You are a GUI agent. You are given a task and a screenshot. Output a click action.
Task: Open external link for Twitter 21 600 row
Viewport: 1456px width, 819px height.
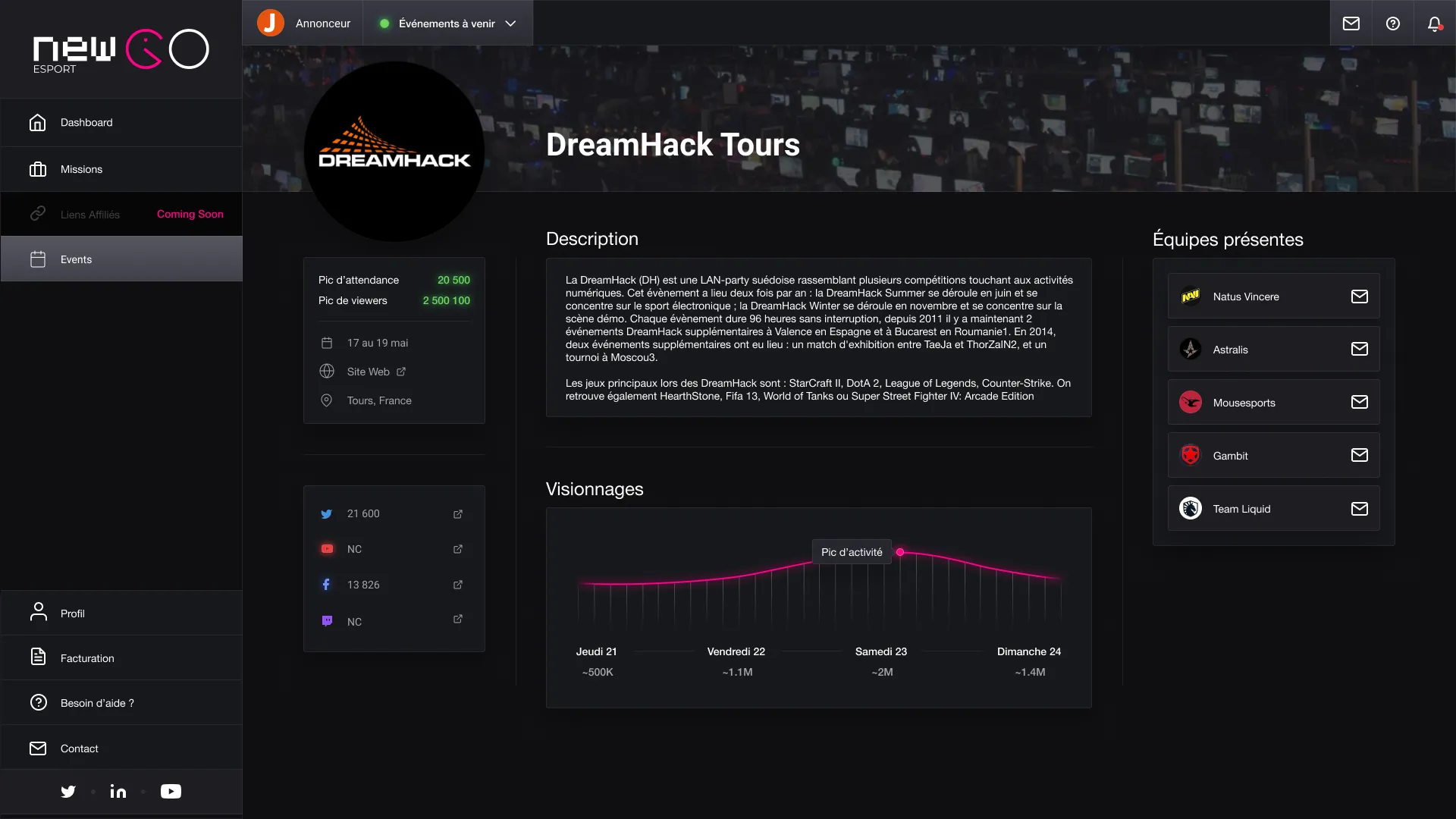(458, 514)
